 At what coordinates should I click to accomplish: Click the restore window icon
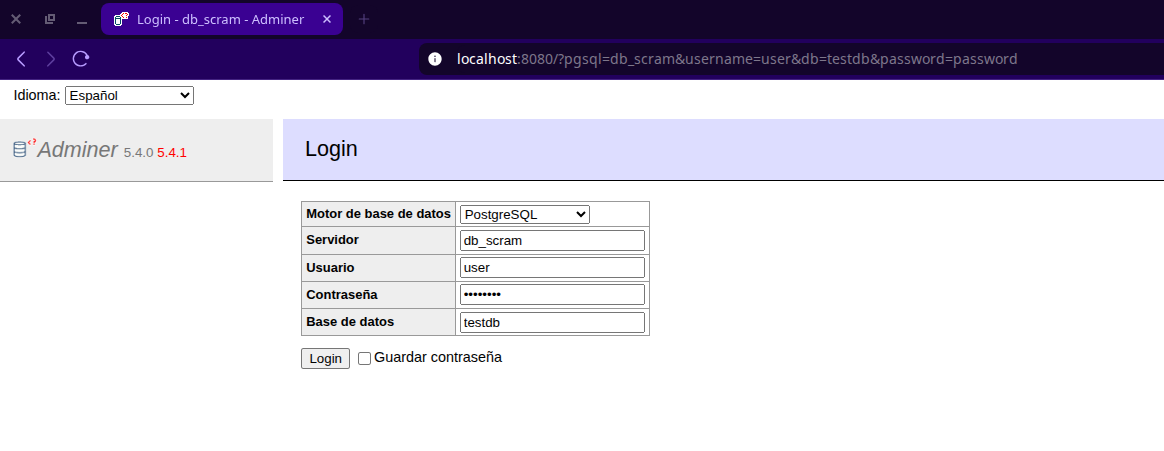[x=50, y=19]
